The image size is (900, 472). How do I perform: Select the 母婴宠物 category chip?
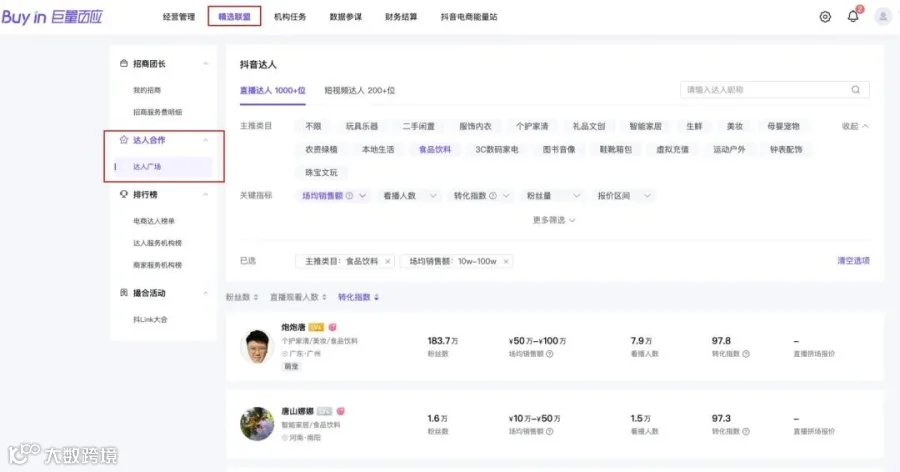point(783,126)
